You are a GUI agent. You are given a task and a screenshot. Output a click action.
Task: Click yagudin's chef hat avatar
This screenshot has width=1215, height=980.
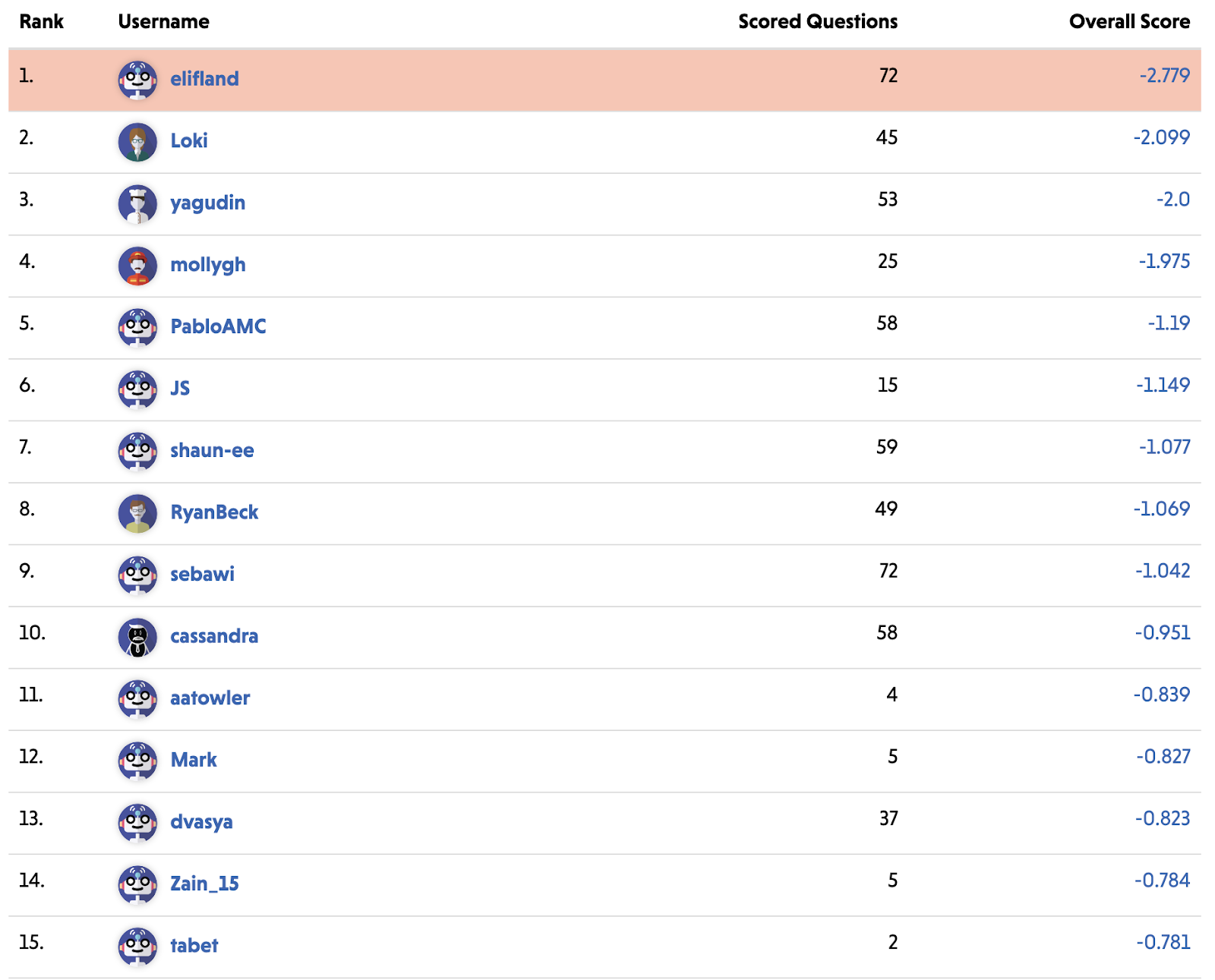pyautogui.click(x=137, y=203)
